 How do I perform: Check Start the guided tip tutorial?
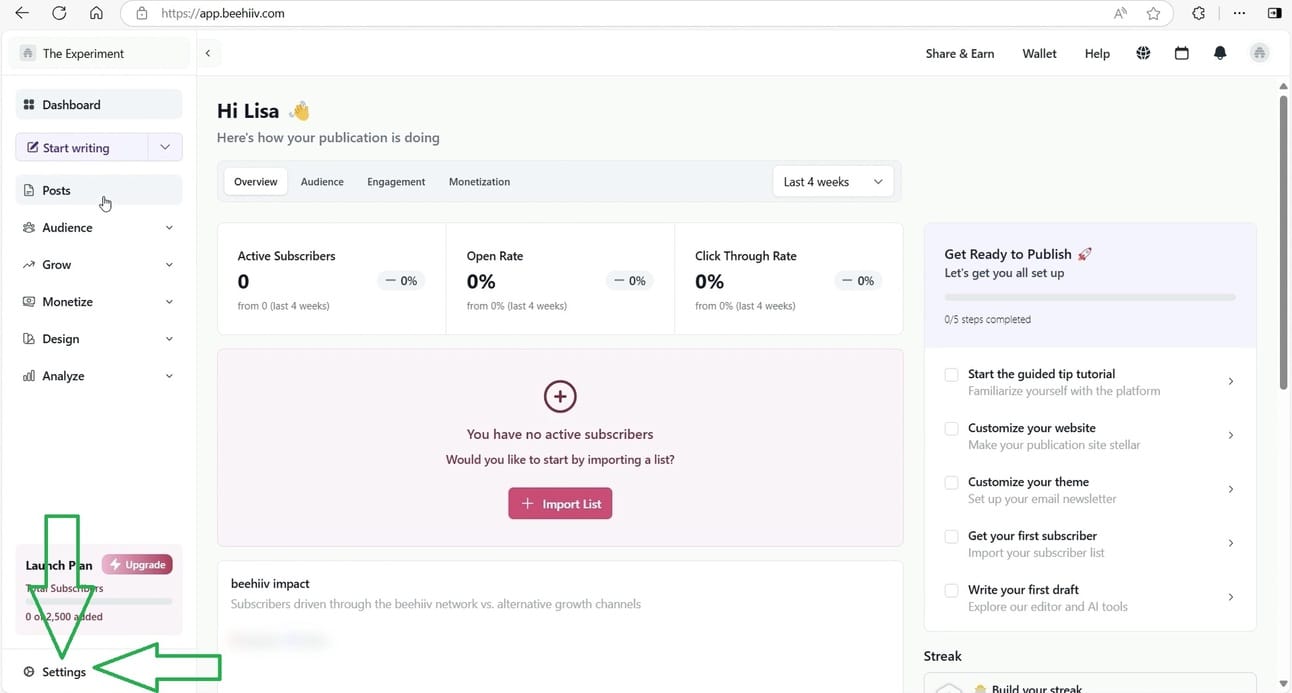[x=951, y=374]
